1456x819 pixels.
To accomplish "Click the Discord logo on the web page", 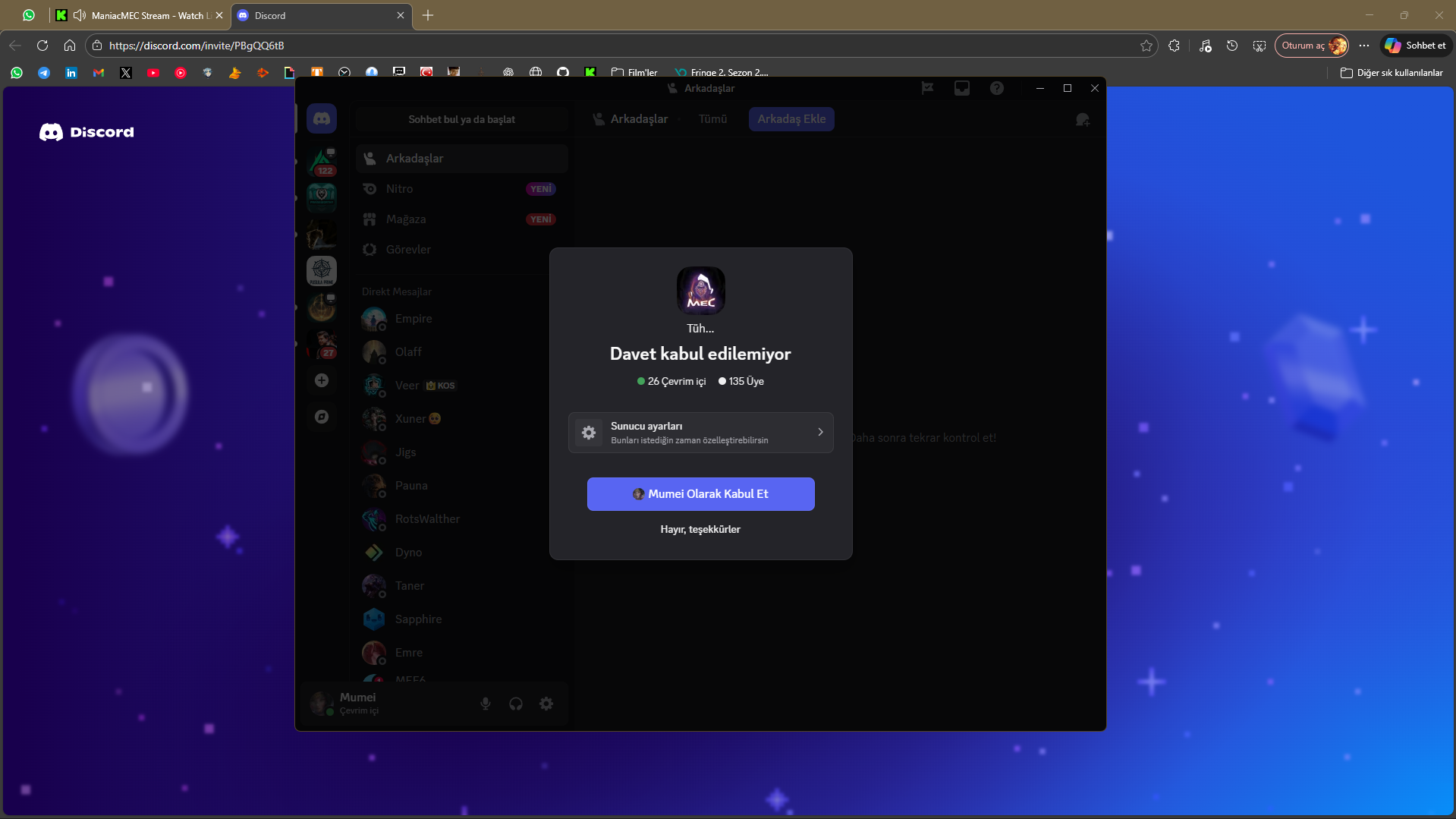I will coord(86,132).
